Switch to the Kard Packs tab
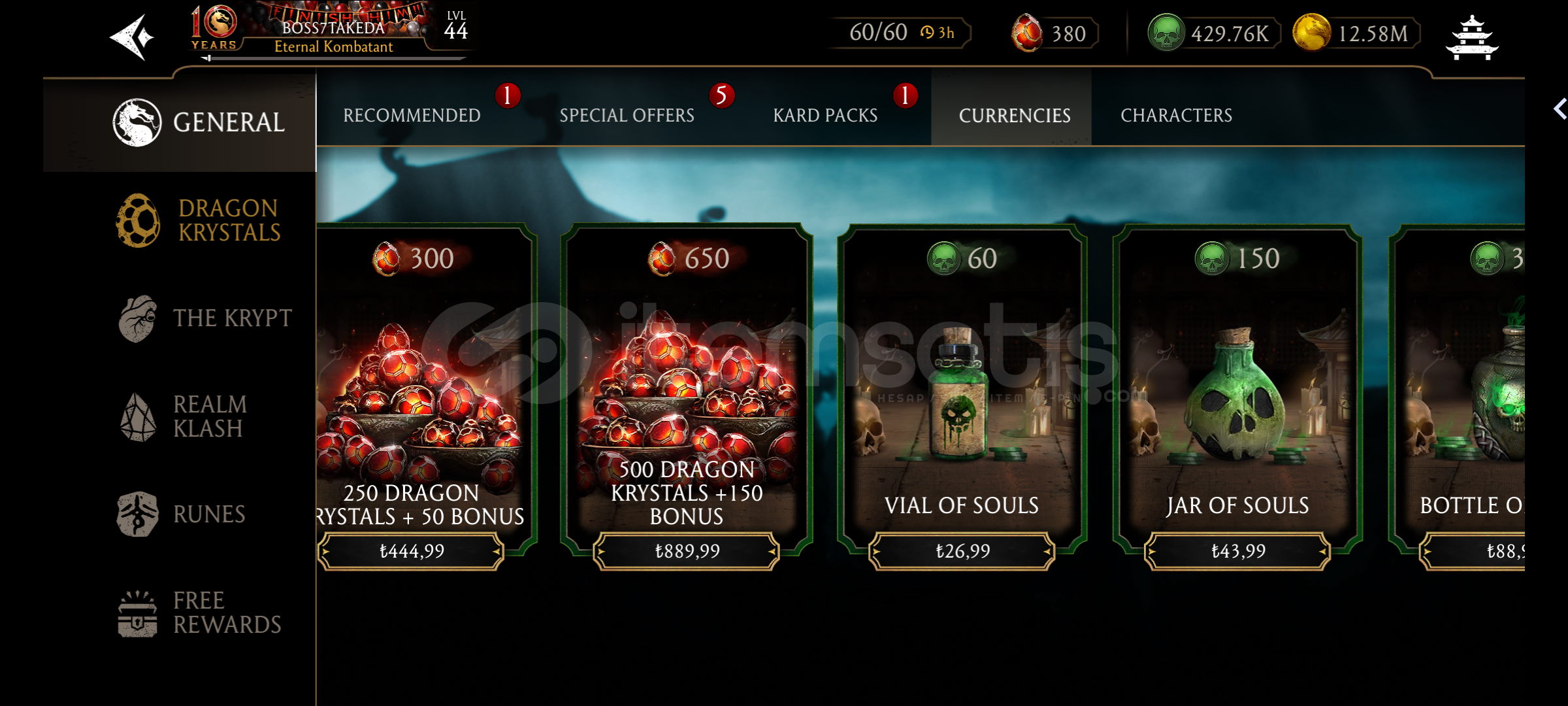This screenshot has height=706, width=1568. click(825, 116)
